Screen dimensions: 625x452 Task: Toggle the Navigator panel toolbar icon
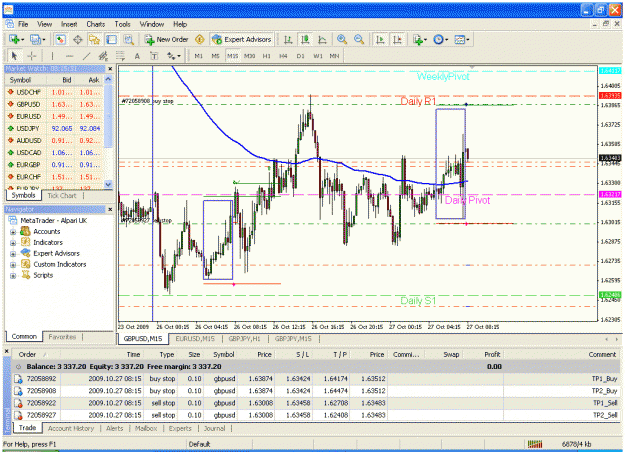click(x=94, y=39)
